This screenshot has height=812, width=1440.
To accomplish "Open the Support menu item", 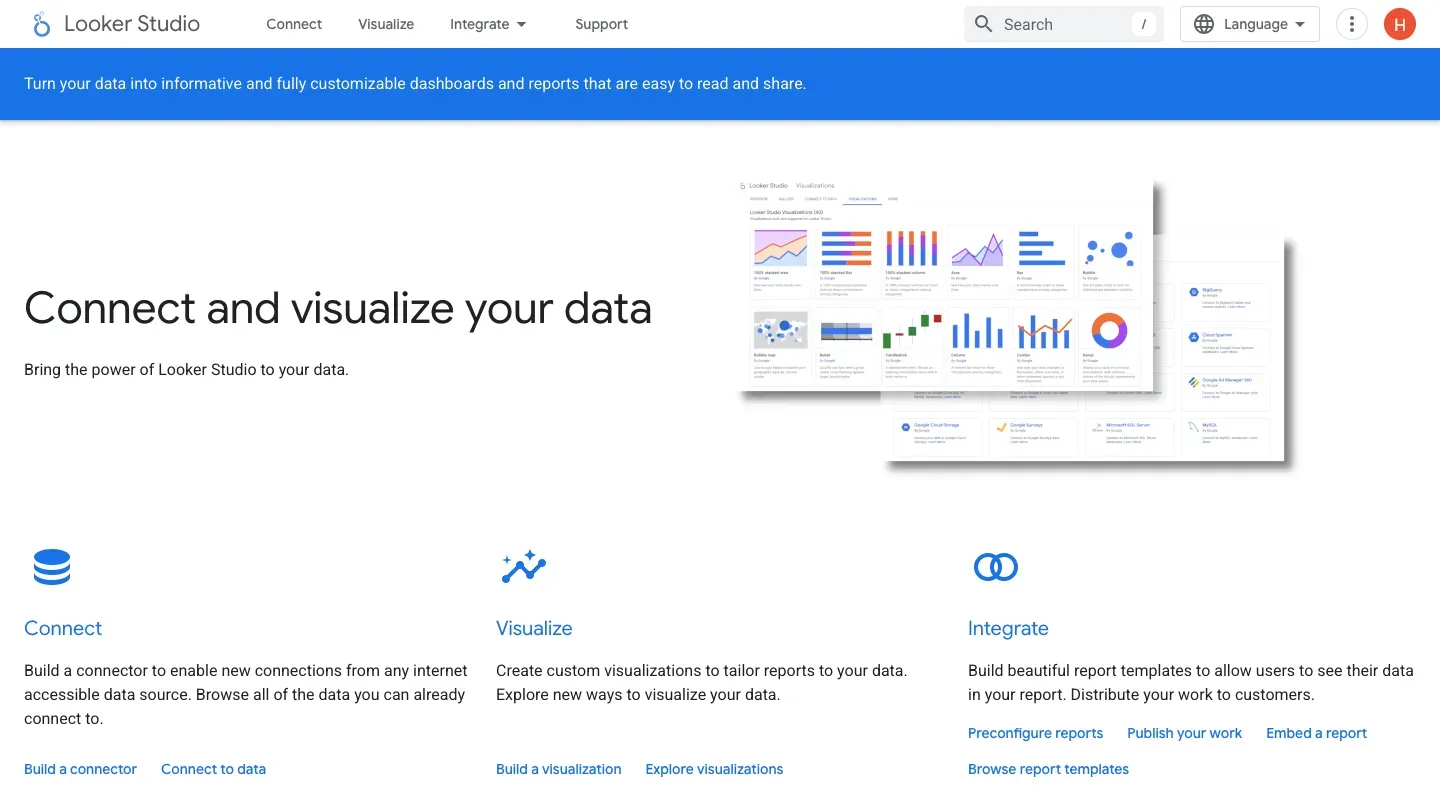I will [x=601, y=24].
